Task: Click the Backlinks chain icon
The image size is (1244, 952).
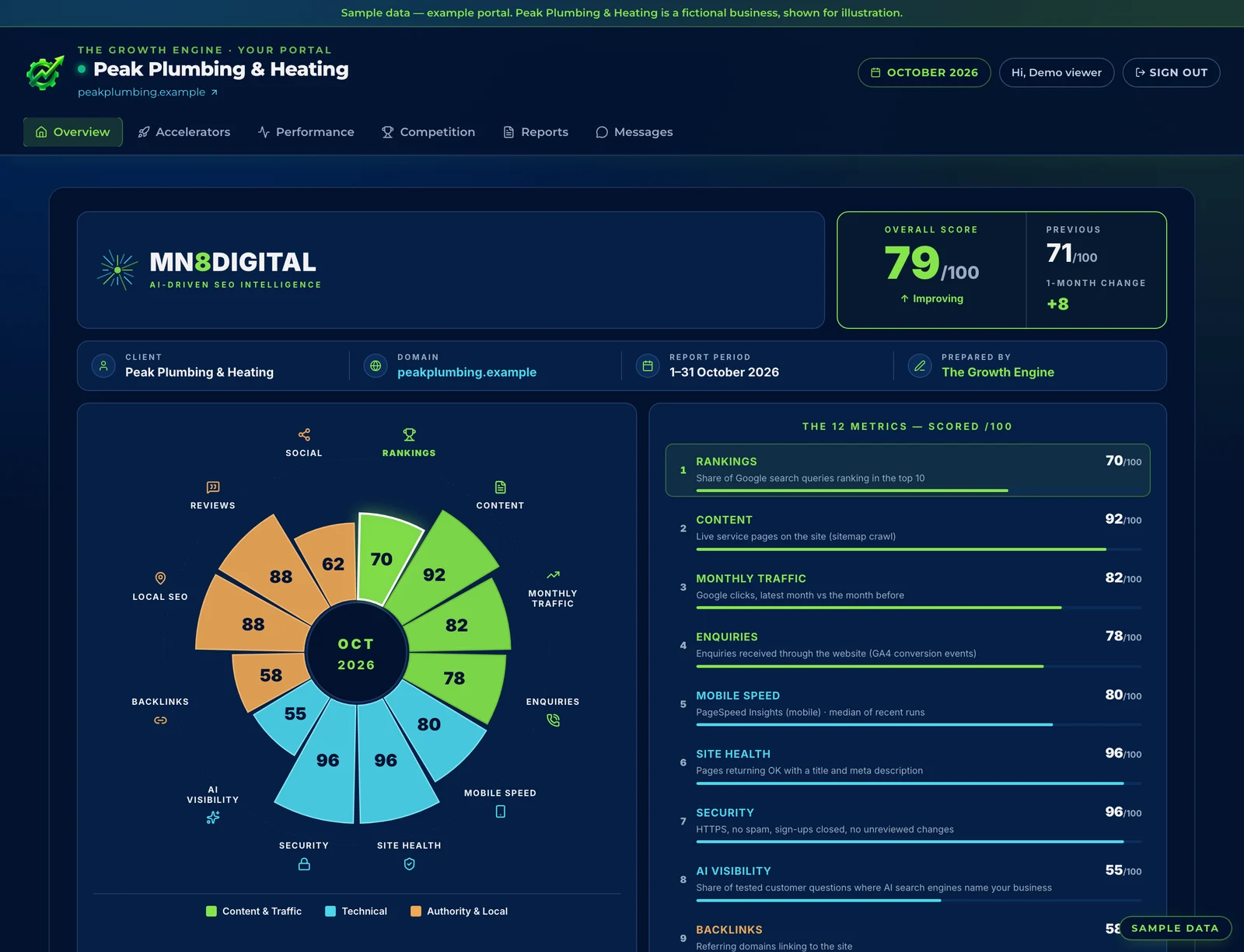Action: [160, 720]
